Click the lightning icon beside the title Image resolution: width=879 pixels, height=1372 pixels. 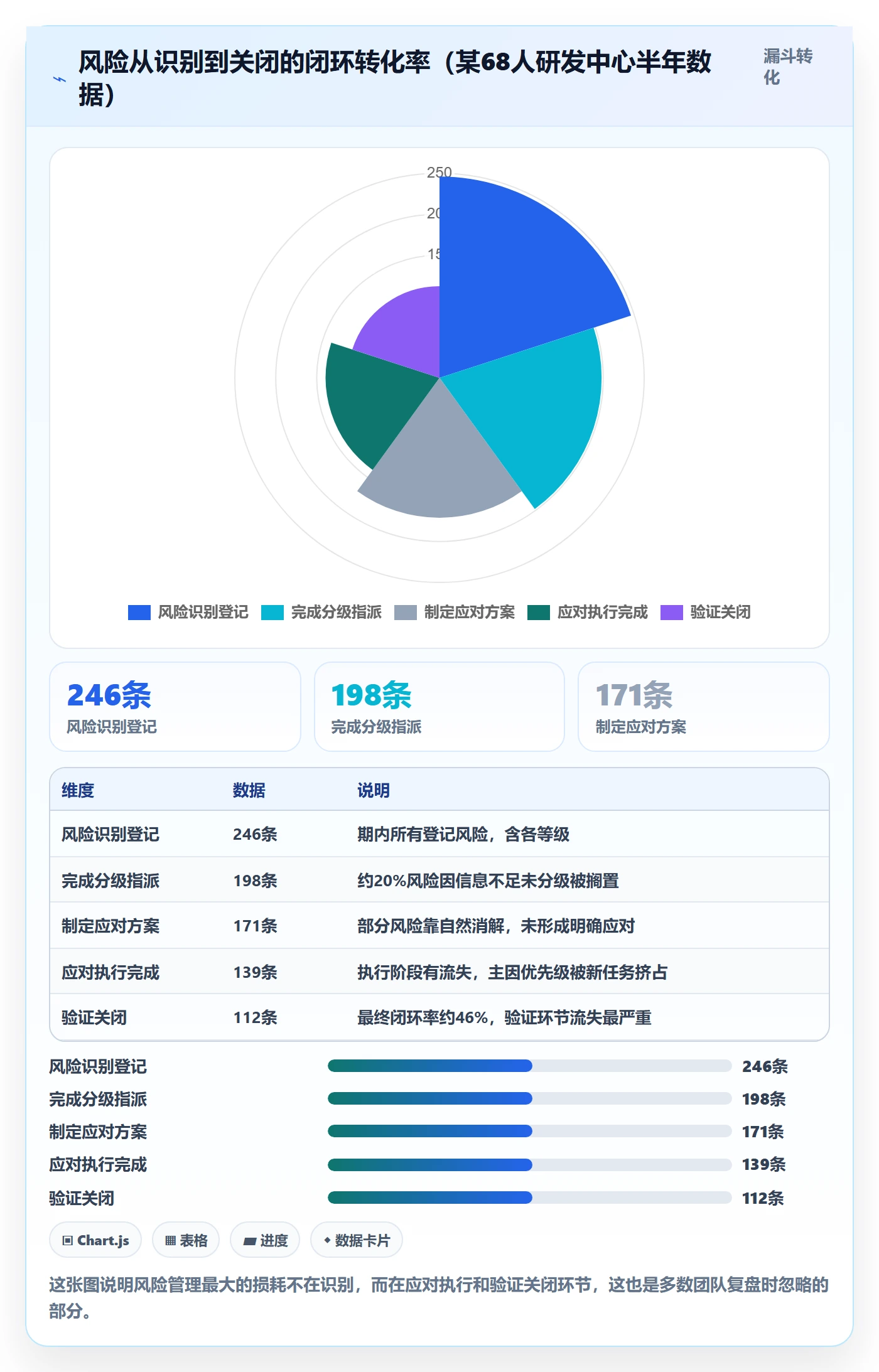click(60, 79)
